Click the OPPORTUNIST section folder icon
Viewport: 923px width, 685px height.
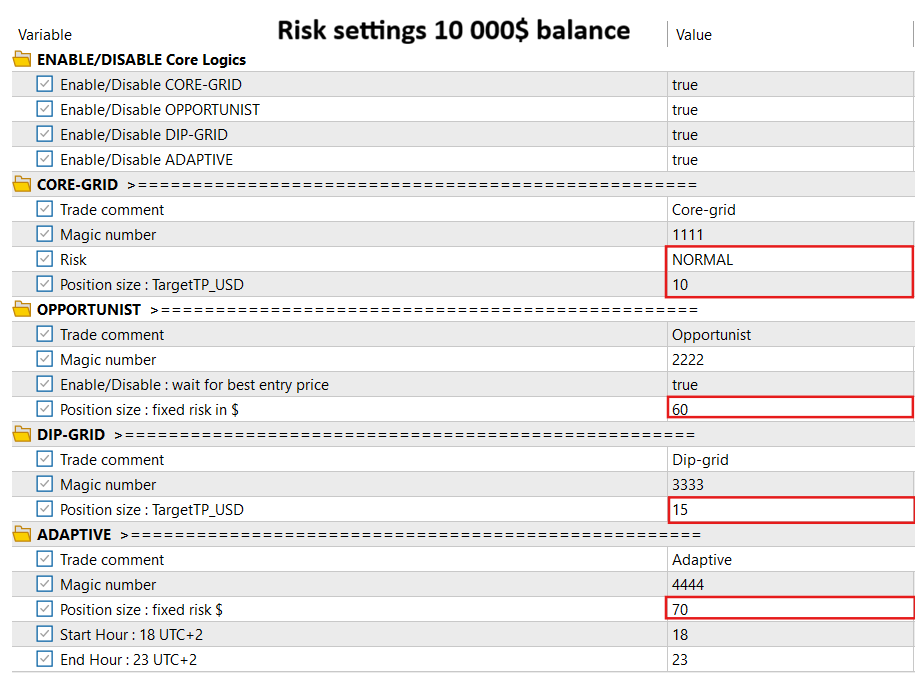(22, 309)
